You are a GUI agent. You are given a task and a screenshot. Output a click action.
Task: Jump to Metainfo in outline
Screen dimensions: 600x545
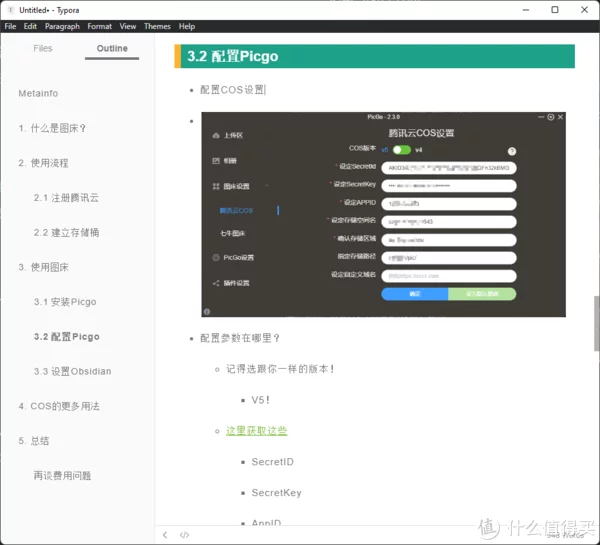[38, 93]
